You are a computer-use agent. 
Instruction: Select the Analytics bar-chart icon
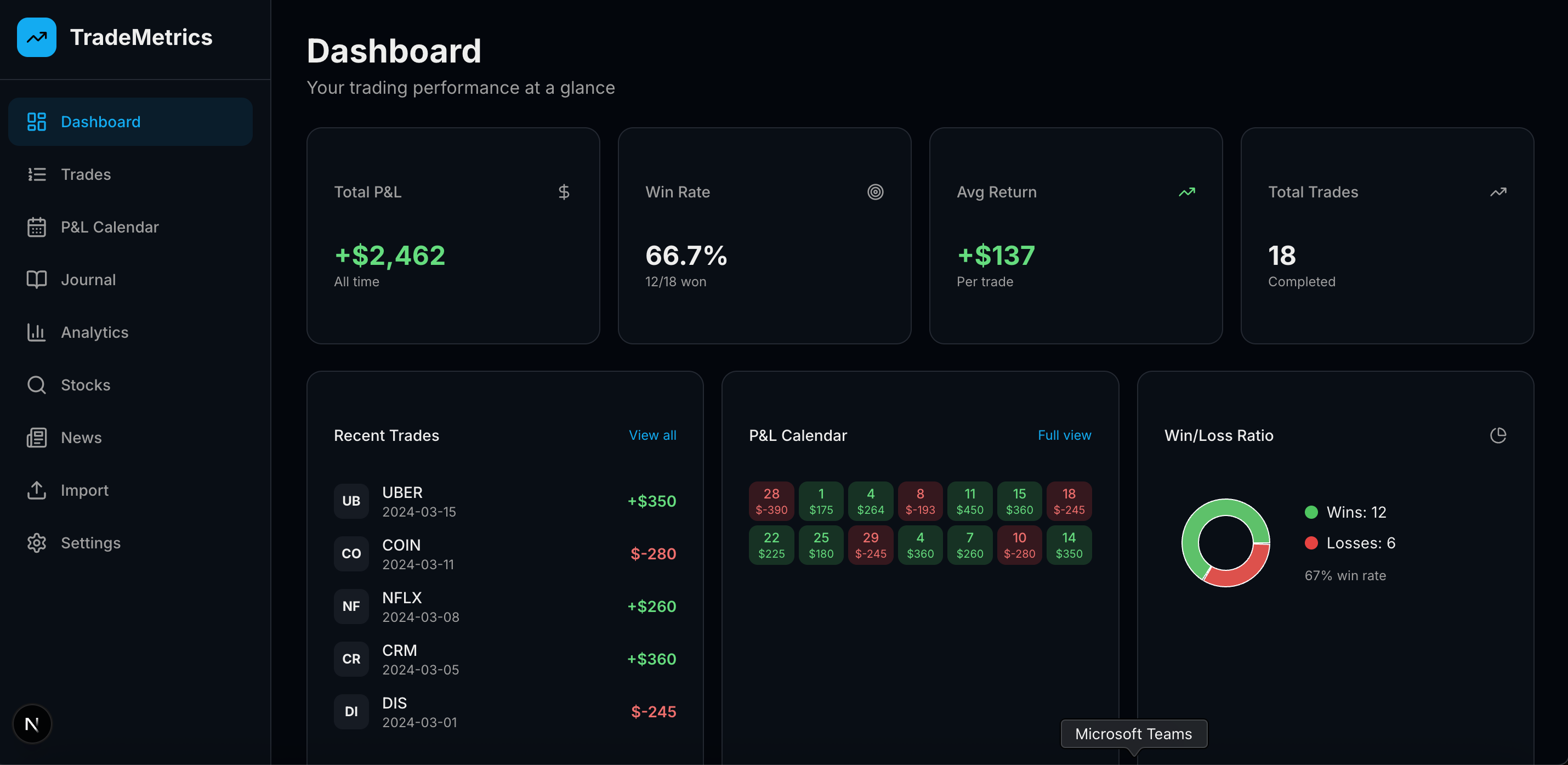pos(37,332)
